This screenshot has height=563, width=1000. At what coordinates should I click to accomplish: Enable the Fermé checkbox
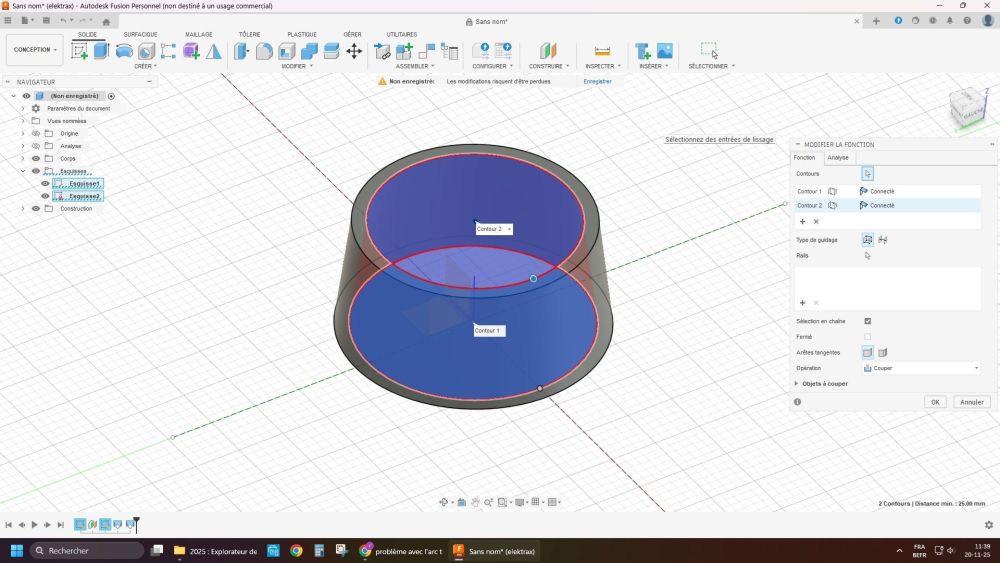pos(867,337)
